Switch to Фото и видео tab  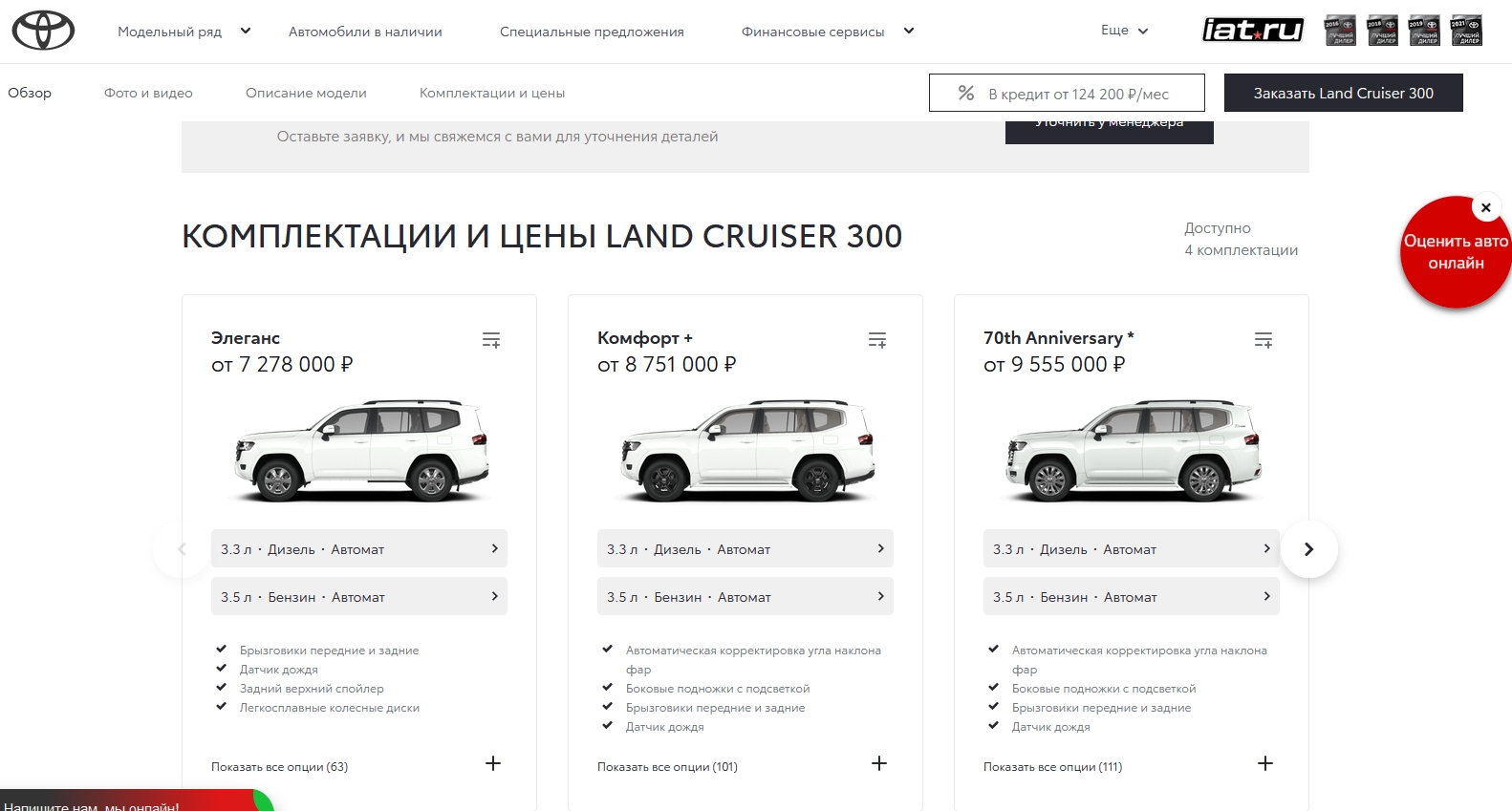148,93
